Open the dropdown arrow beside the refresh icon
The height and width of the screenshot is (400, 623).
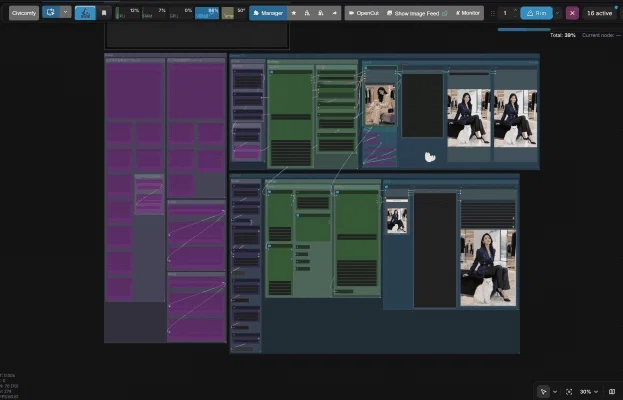[66, 12]
